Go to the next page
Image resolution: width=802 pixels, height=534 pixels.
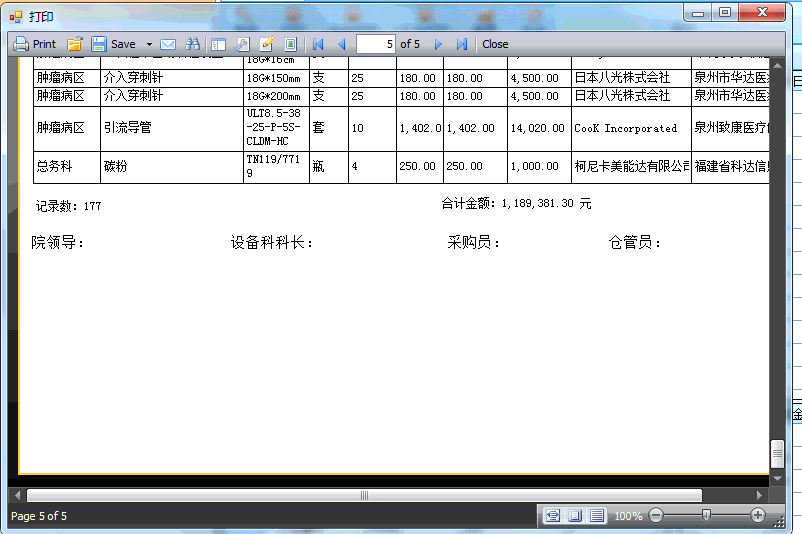click(x=438, y=44)
